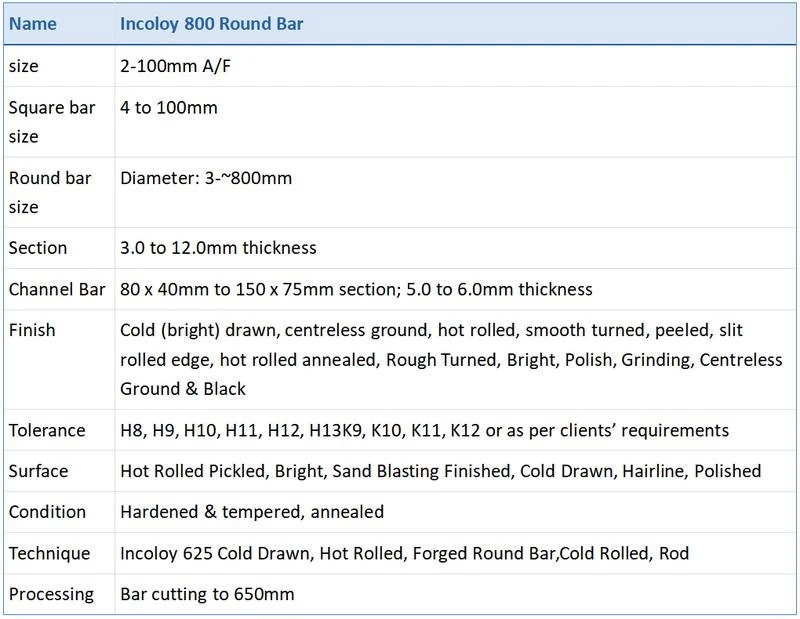Click the '2-100mm A/F' value
The image size is (800, 619).
point(176,66)
